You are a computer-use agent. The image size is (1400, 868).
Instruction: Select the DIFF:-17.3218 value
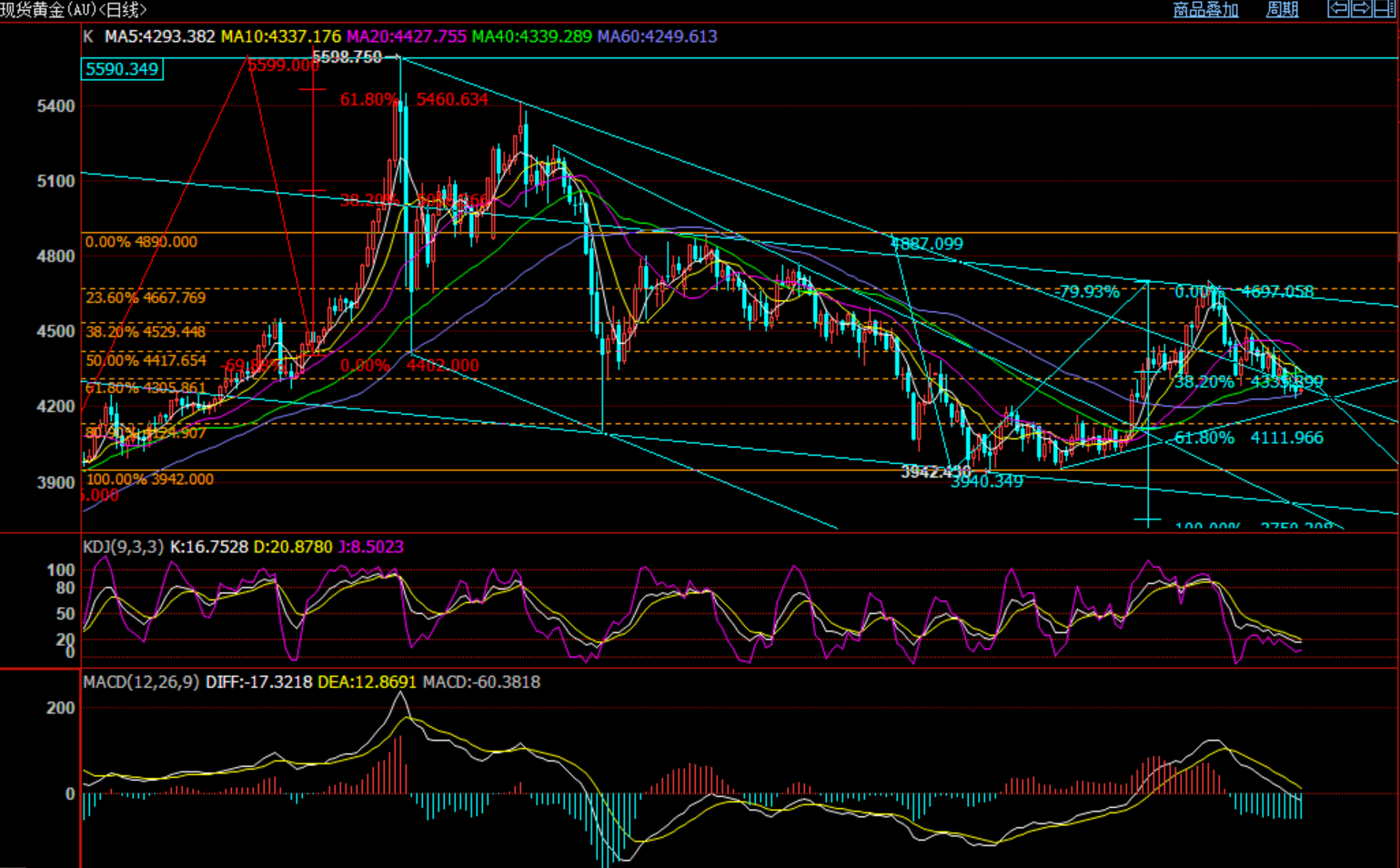(259, 682)
